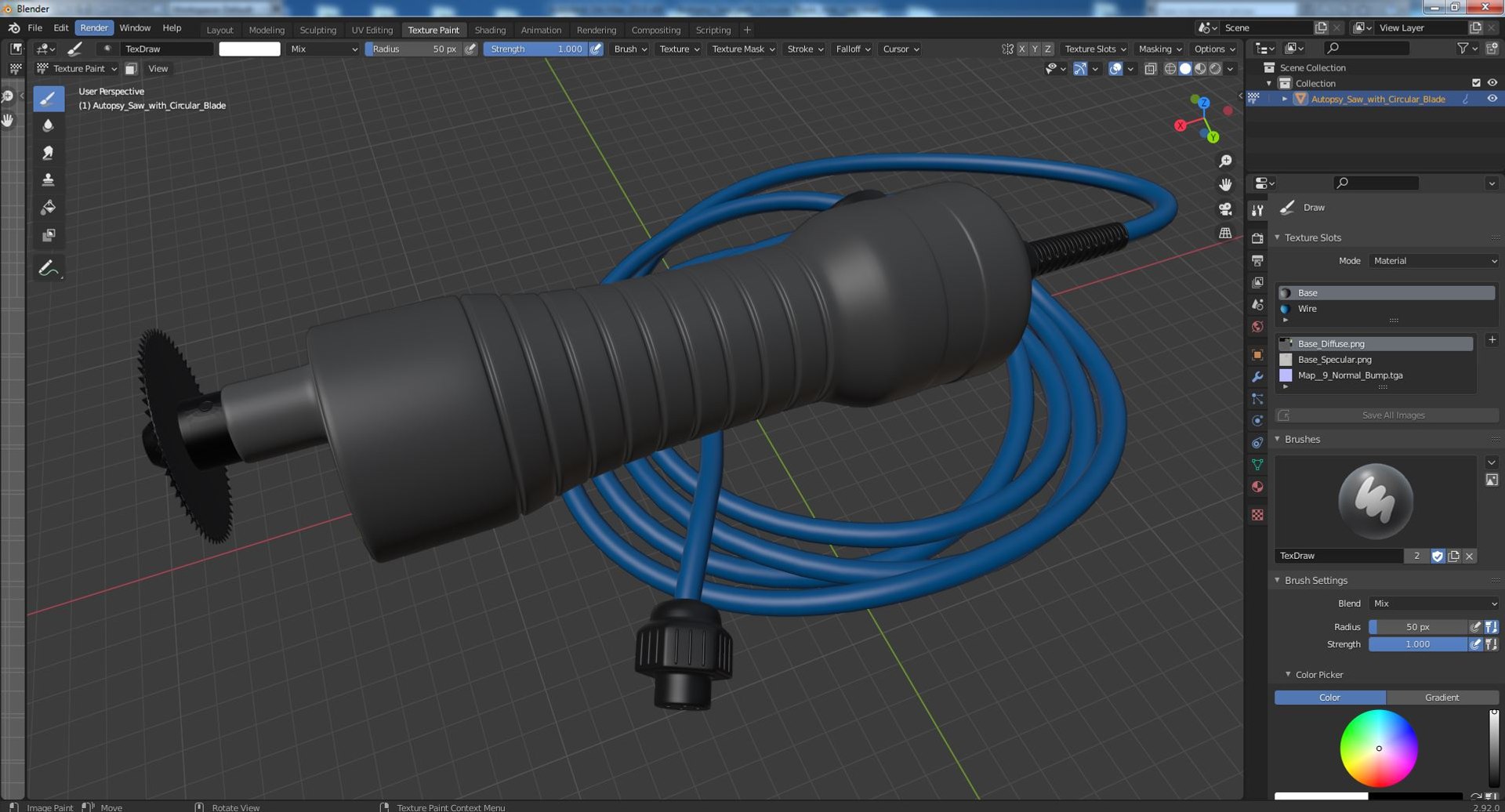
Task: Enable pressure sensitivity for Radius in header
Action: click(470, 49)
